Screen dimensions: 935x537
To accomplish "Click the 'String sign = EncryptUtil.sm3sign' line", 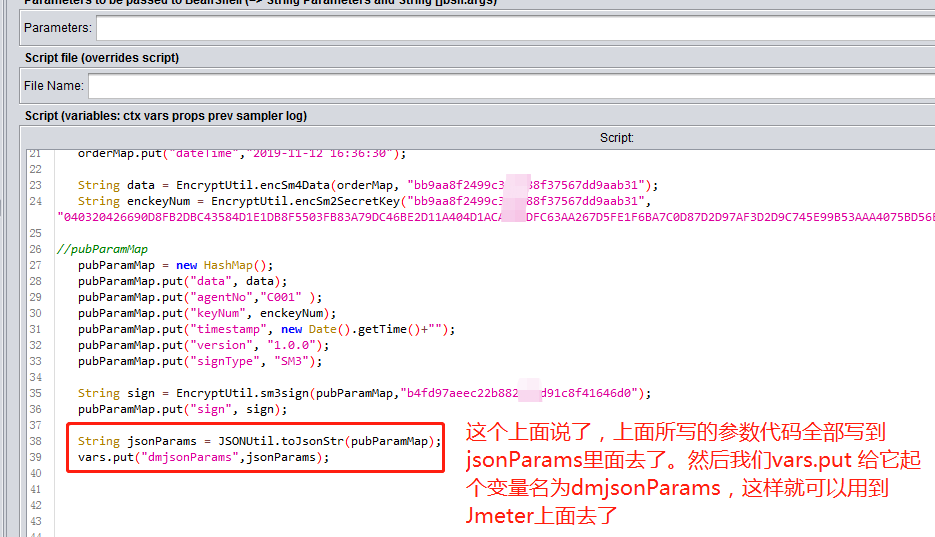I will pyautogui.click(x=364, y=393).
